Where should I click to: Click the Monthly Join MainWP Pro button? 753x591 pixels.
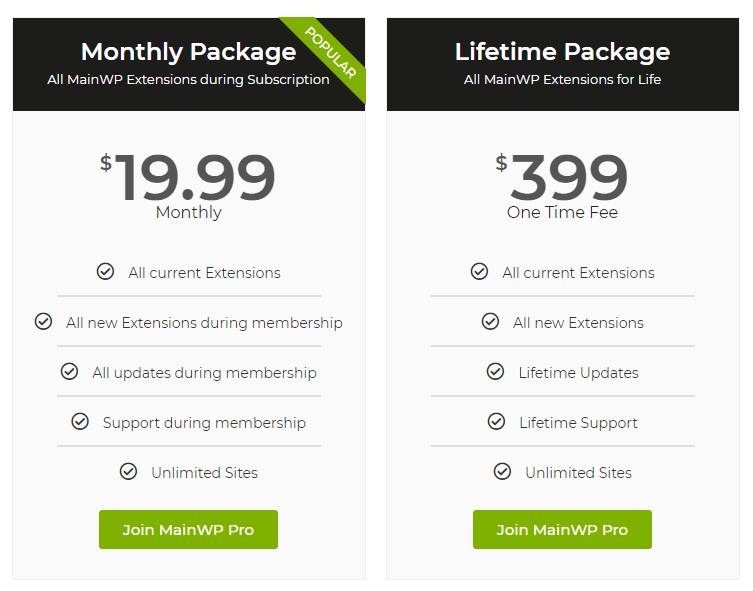188,529
